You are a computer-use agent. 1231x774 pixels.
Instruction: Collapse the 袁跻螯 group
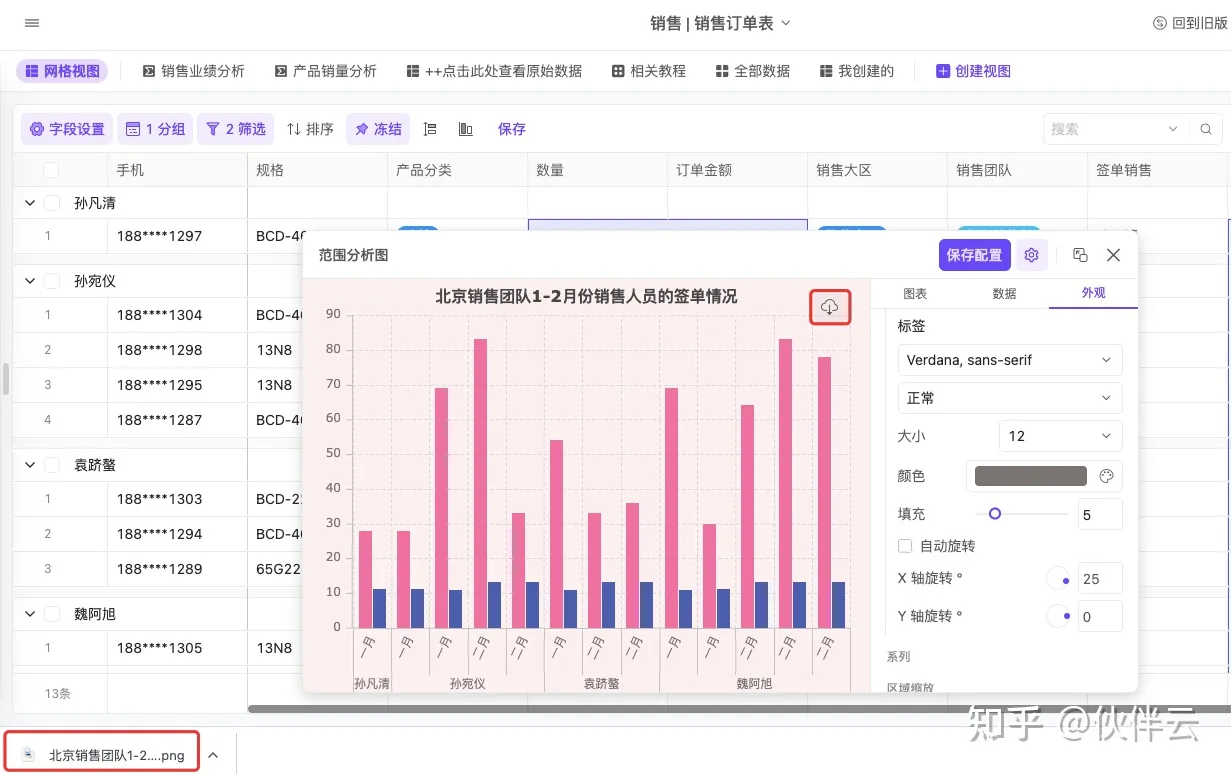[x=30, y=465]
